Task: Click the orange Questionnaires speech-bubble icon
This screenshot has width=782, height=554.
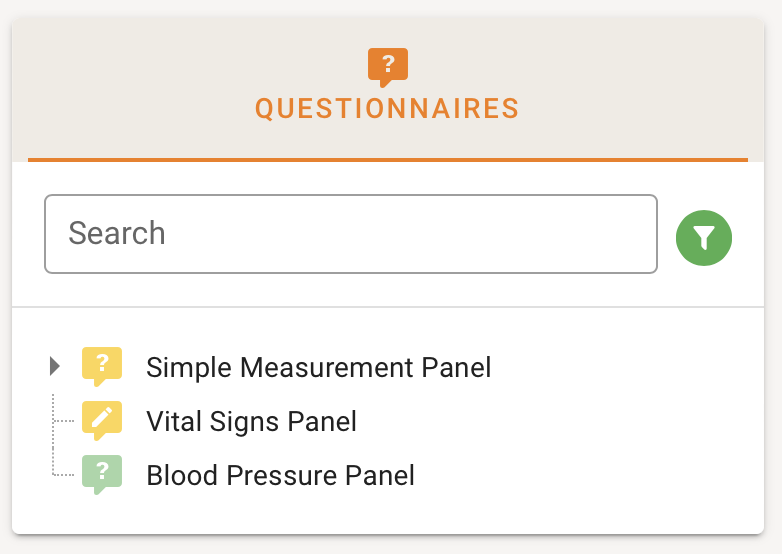Action: click(387, 66)
